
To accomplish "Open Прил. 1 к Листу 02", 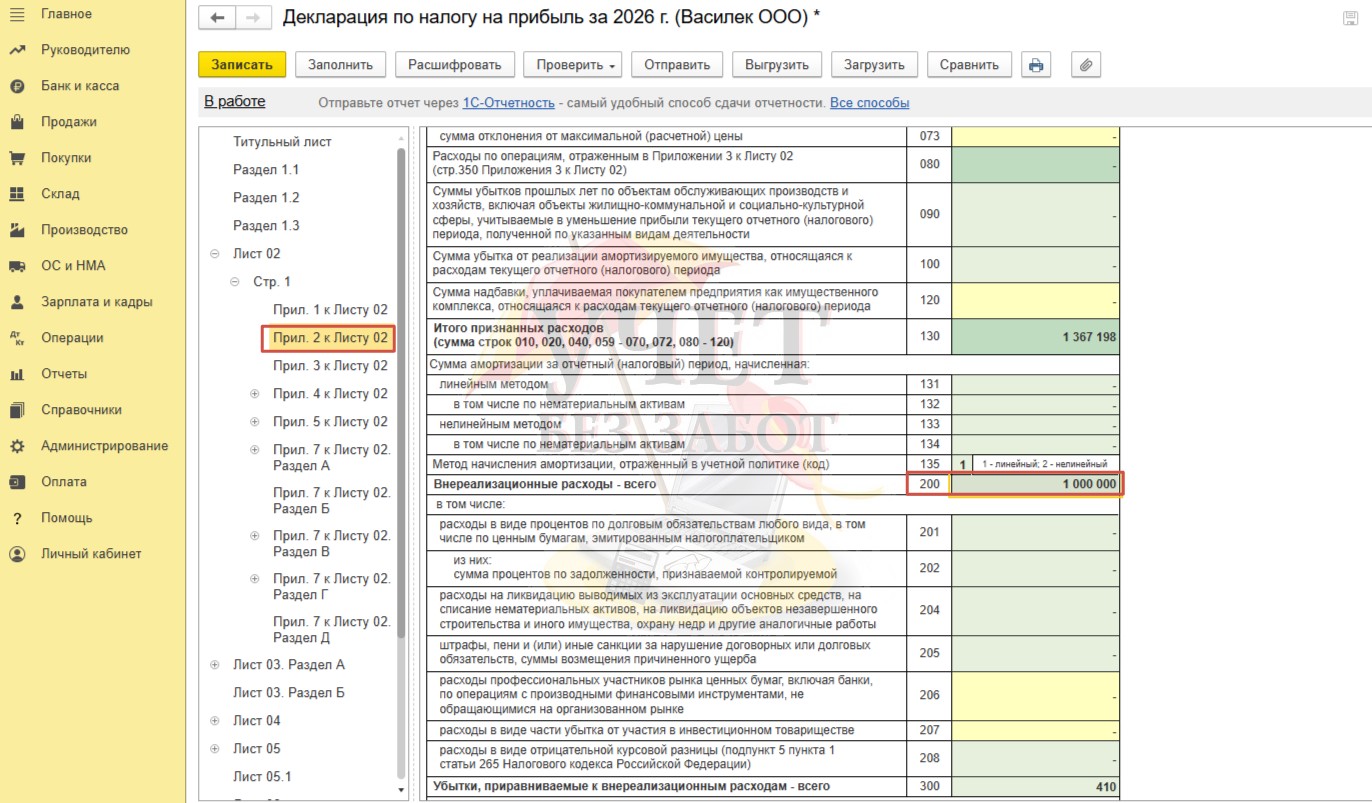I will point(330,310).
